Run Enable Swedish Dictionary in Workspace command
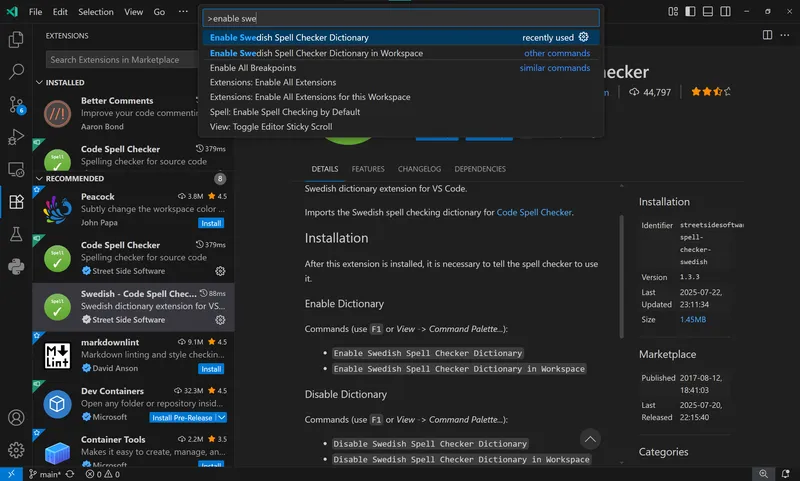800x481 pixels. point(401,53)
